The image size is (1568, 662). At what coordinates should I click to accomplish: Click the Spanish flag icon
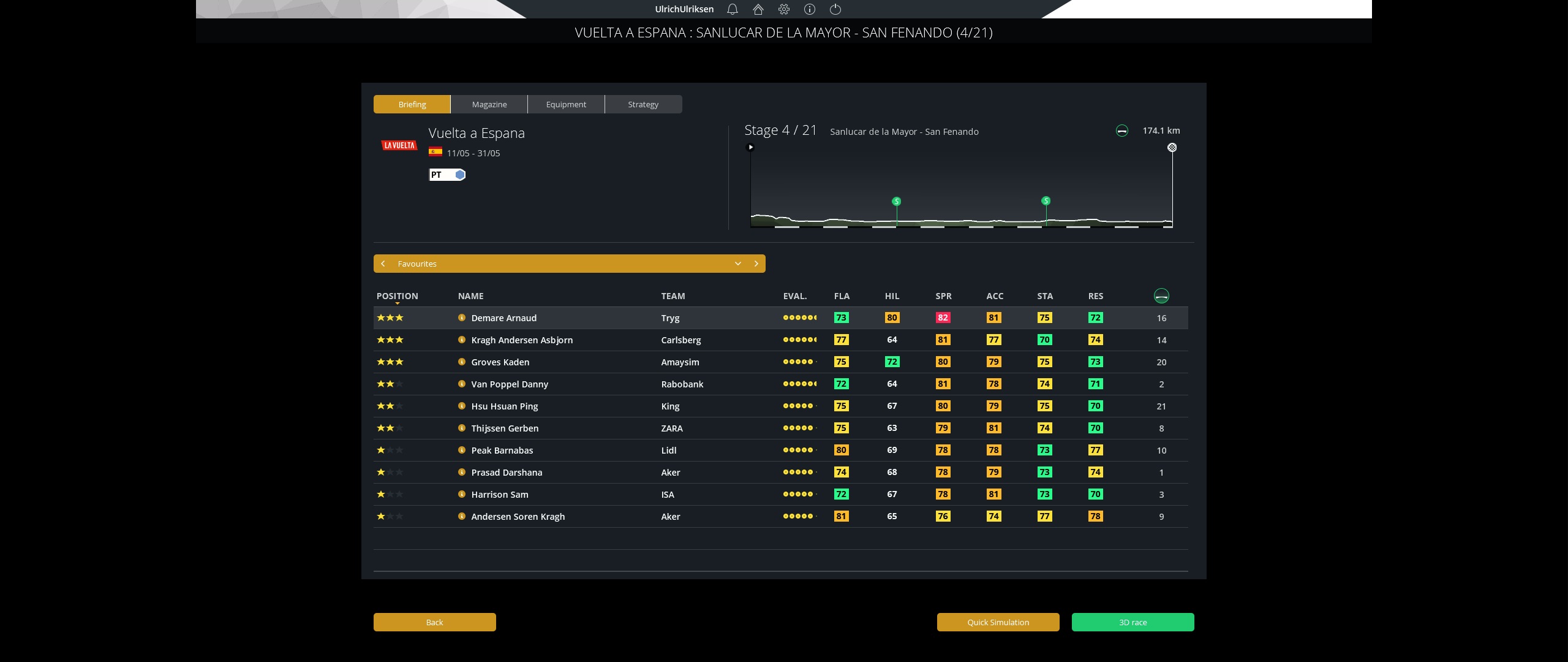click(x=435, y=152)
